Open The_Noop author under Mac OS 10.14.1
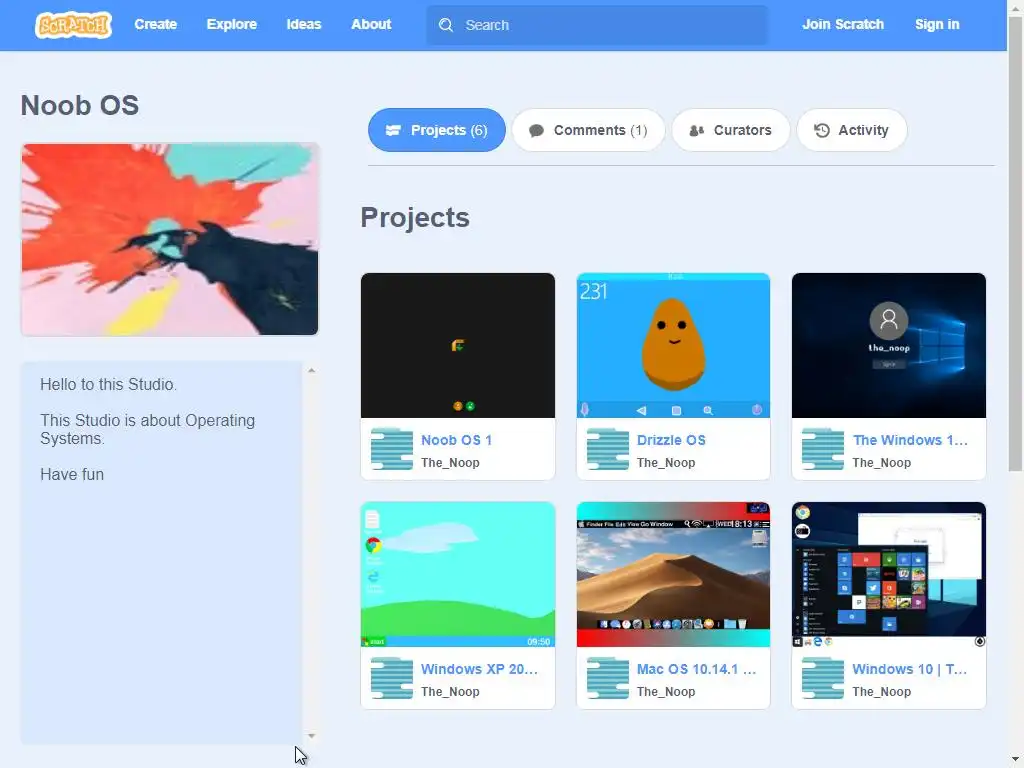The image size is (1024, 768). click(x=665, y=691)
